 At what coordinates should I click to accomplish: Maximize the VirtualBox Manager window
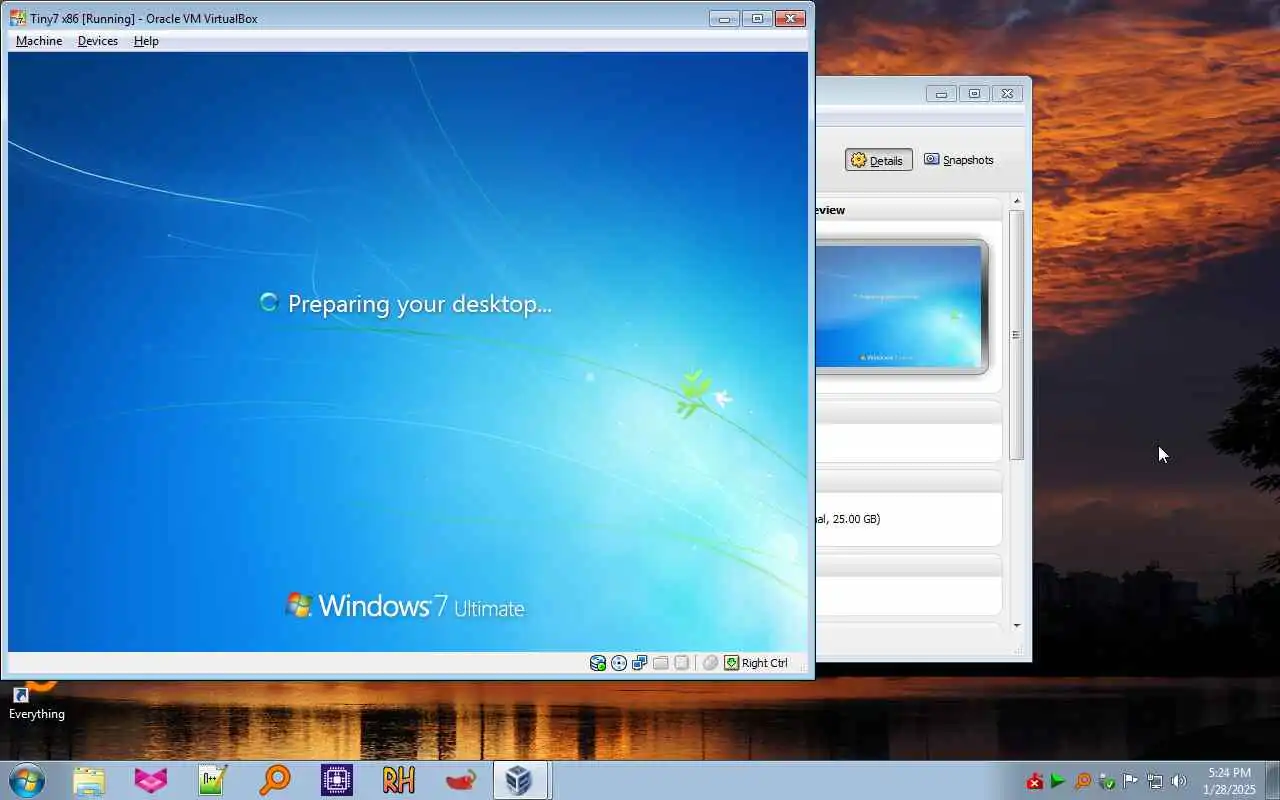(974, 93)
